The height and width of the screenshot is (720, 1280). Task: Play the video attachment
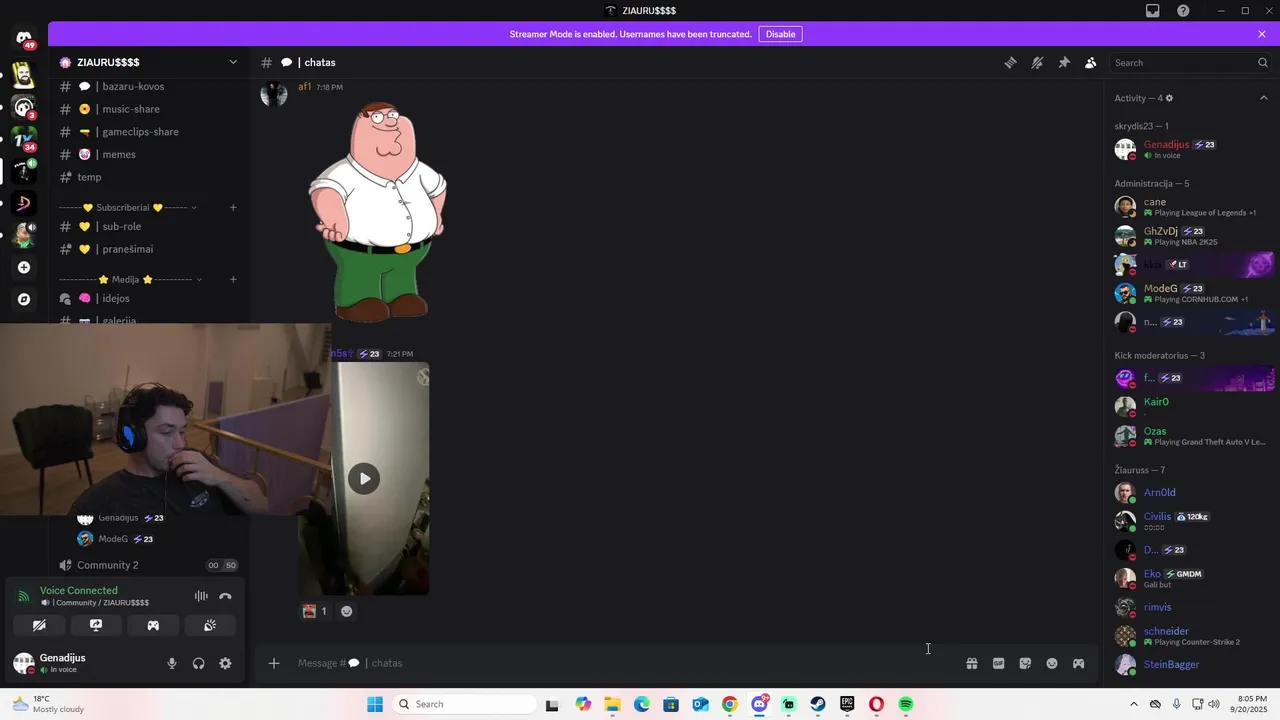[x=364, y=478]
